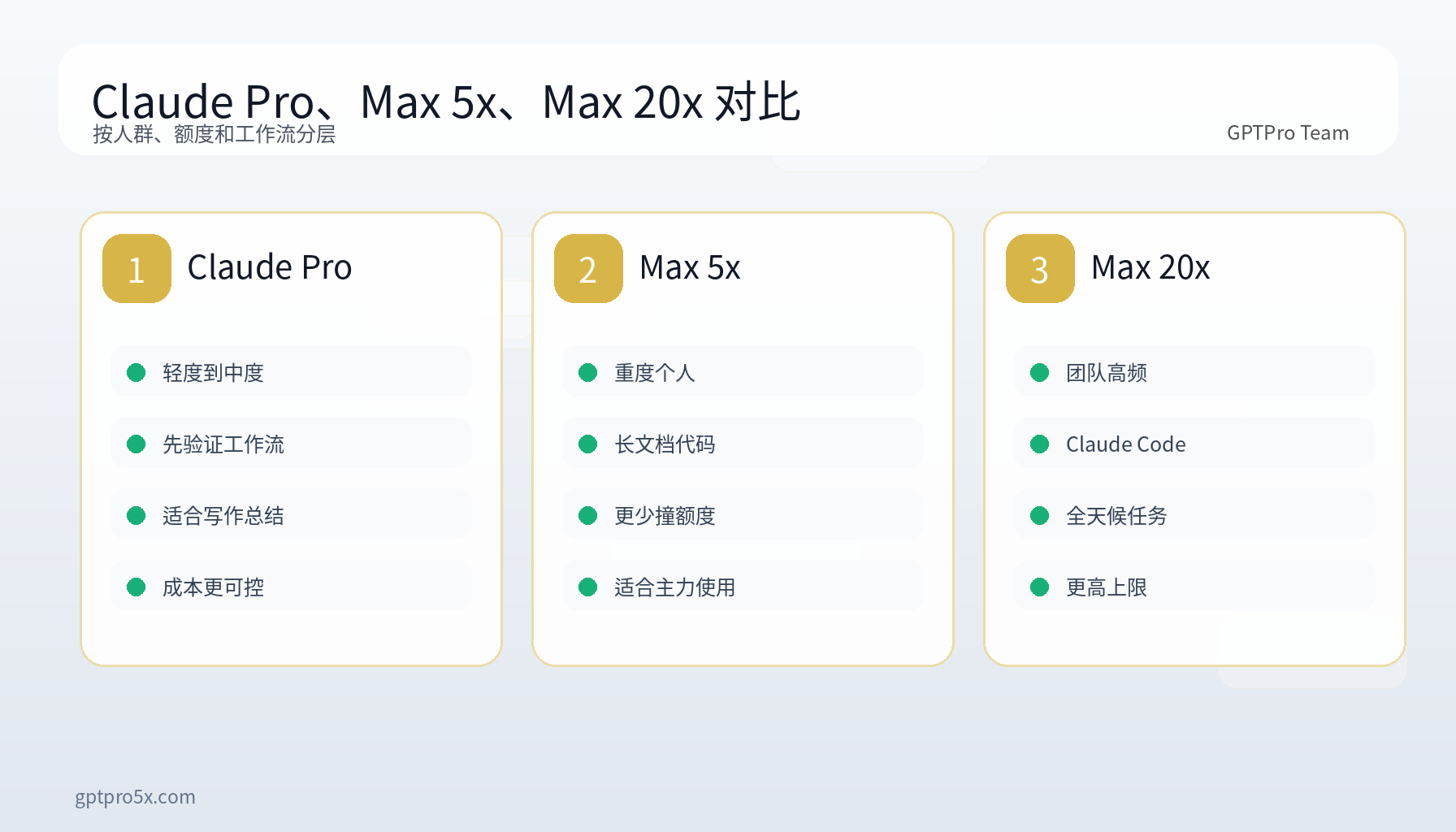
Task: Click the 长文档代码 text
Action: click(665, 444)
